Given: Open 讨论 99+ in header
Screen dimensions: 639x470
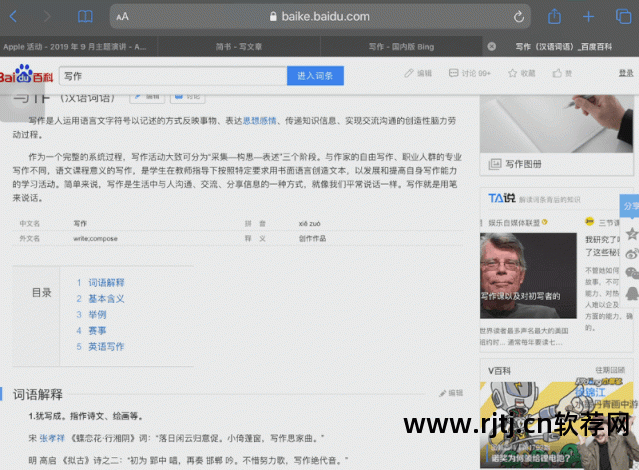Looking at the screenshot, I should tap(469, 73).
